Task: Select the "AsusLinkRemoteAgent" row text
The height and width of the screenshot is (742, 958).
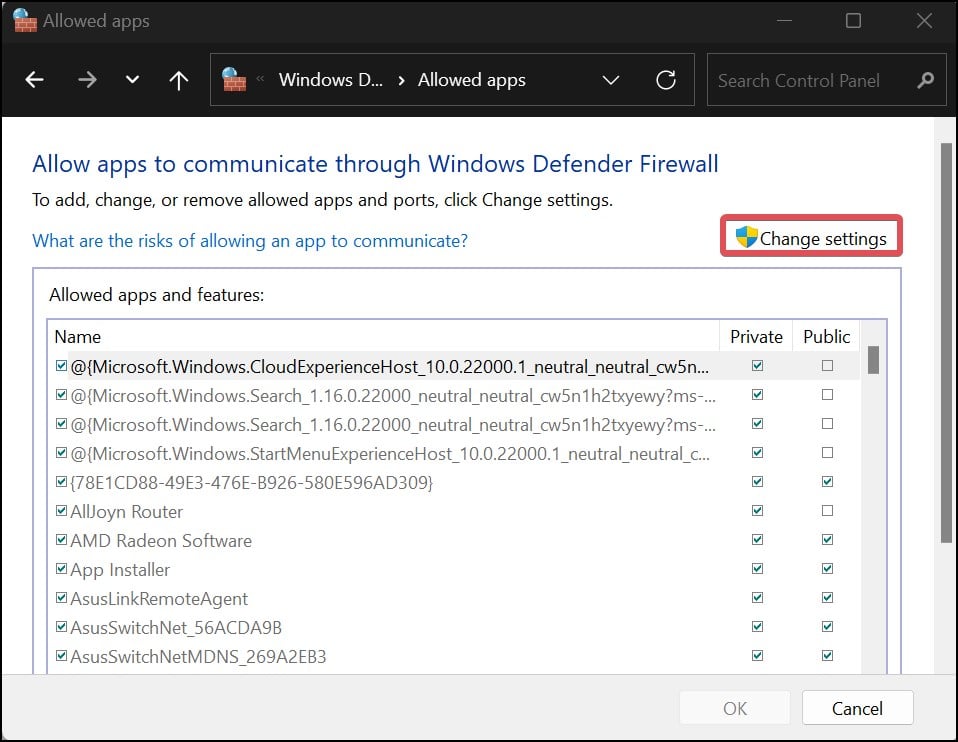Action: pos(159,599)
